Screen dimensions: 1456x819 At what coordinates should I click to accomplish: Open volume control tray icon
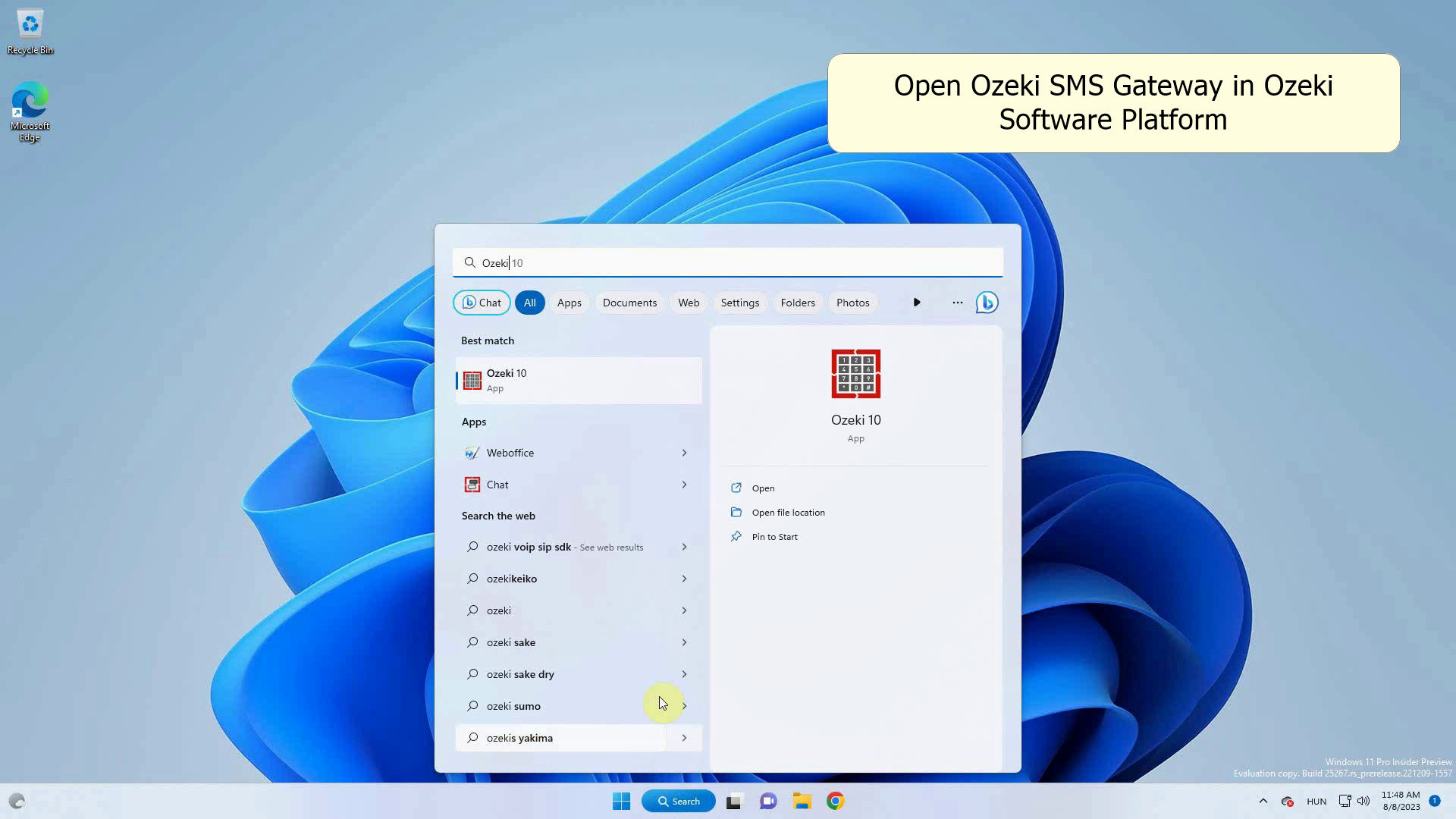[1363, 801]
